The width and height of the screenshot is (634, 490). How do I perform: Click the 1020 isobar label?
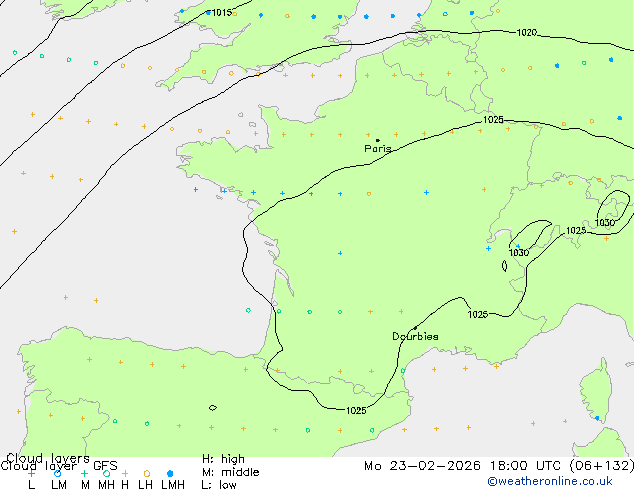click(527, 32)
